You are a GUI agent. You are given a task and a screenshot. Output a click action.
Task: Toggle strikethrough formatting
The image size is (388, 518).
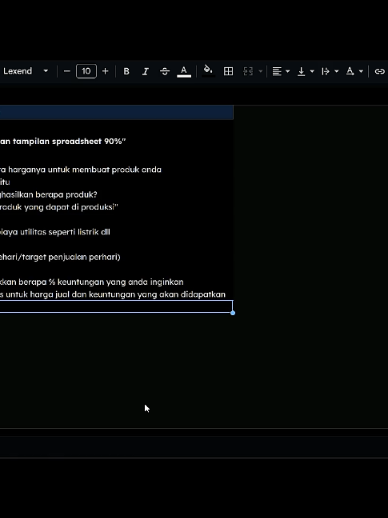[165, 71]
